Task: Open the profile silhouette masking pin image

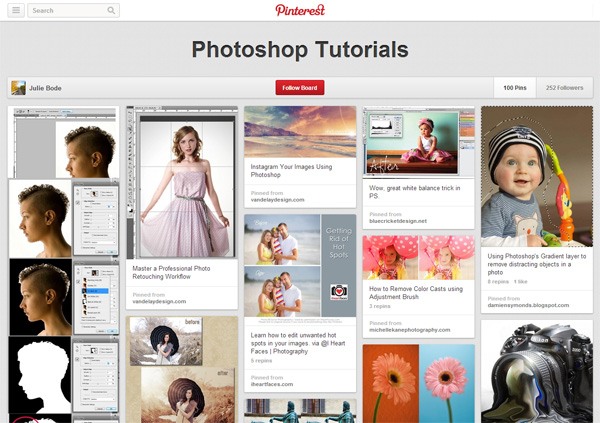Action: point(64,265)
